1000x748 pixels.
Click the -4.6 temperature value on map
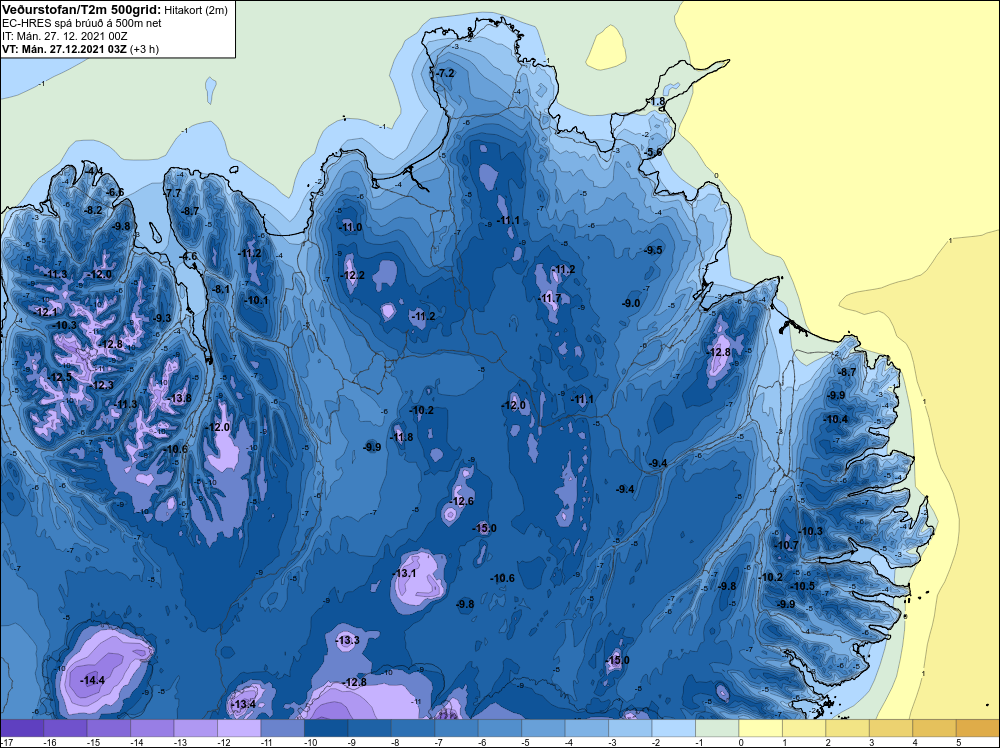188,256
